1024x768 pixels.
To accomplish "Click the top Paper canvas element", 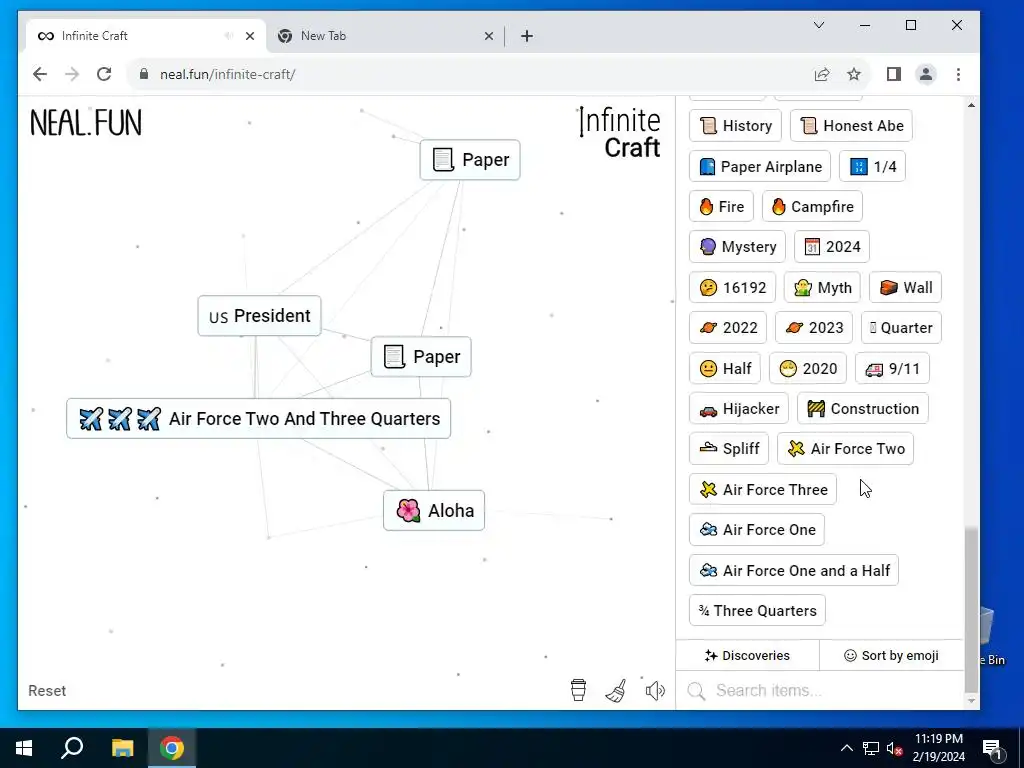I will tap(470, 159).
